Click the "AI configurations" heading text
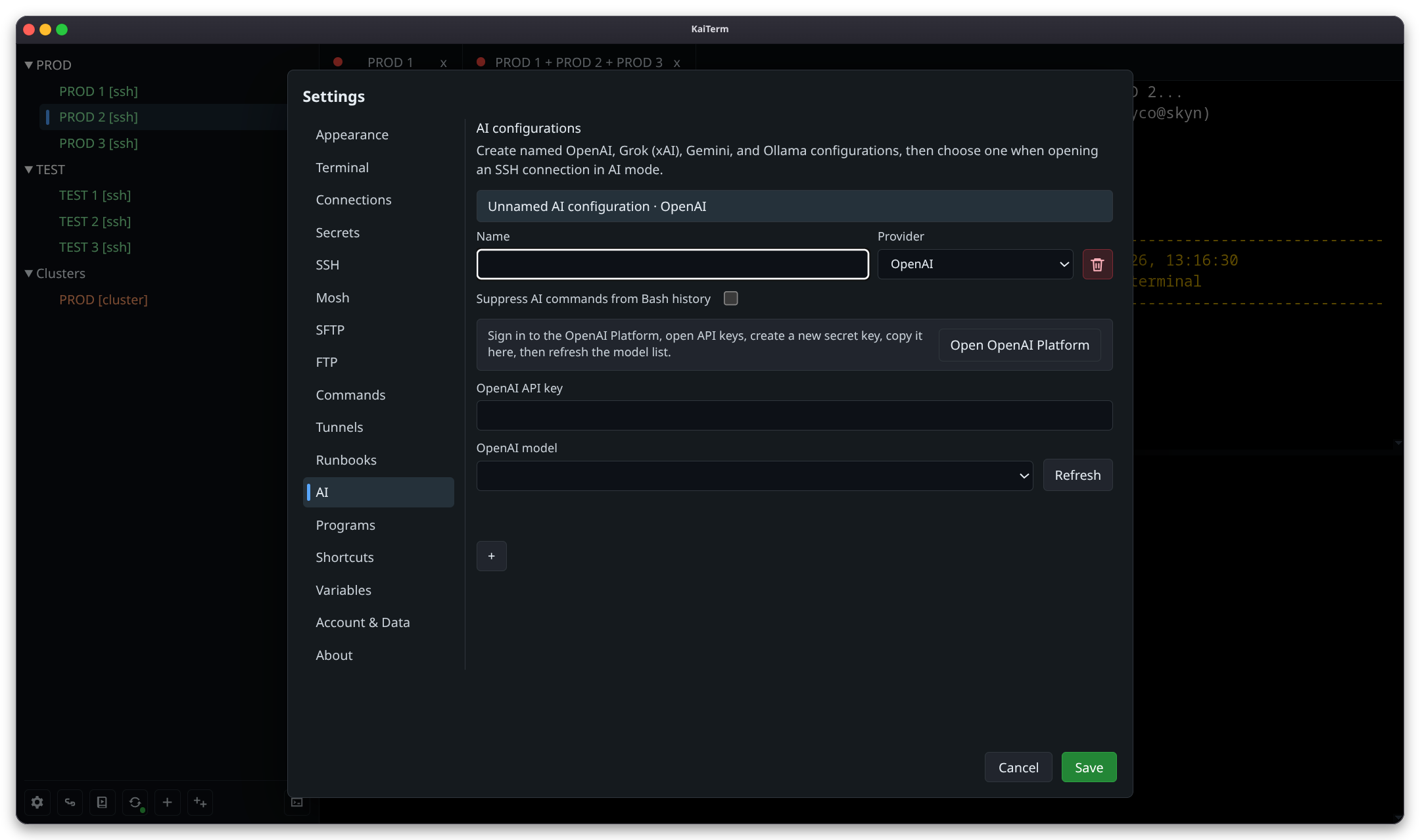This screenshot has height=840, width=1420. [x=529, y=128]
